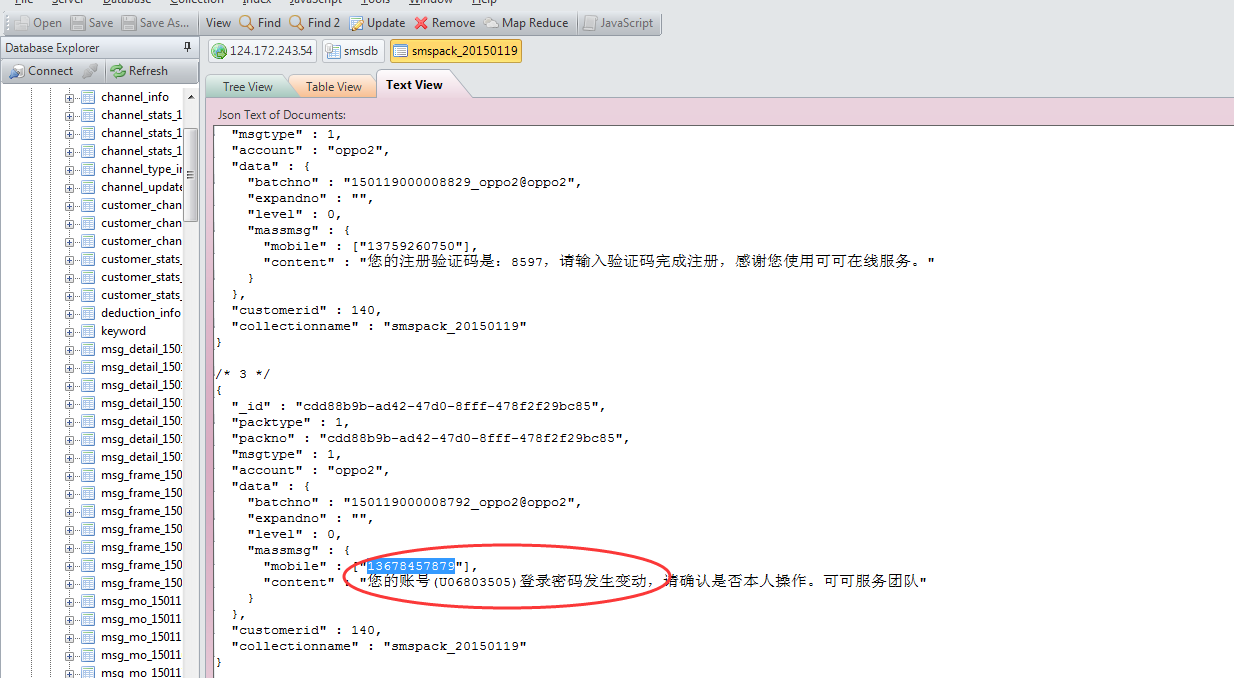Expand the deduction_info collection node
Screen dimensions: 1234x678
pos(70,313)
